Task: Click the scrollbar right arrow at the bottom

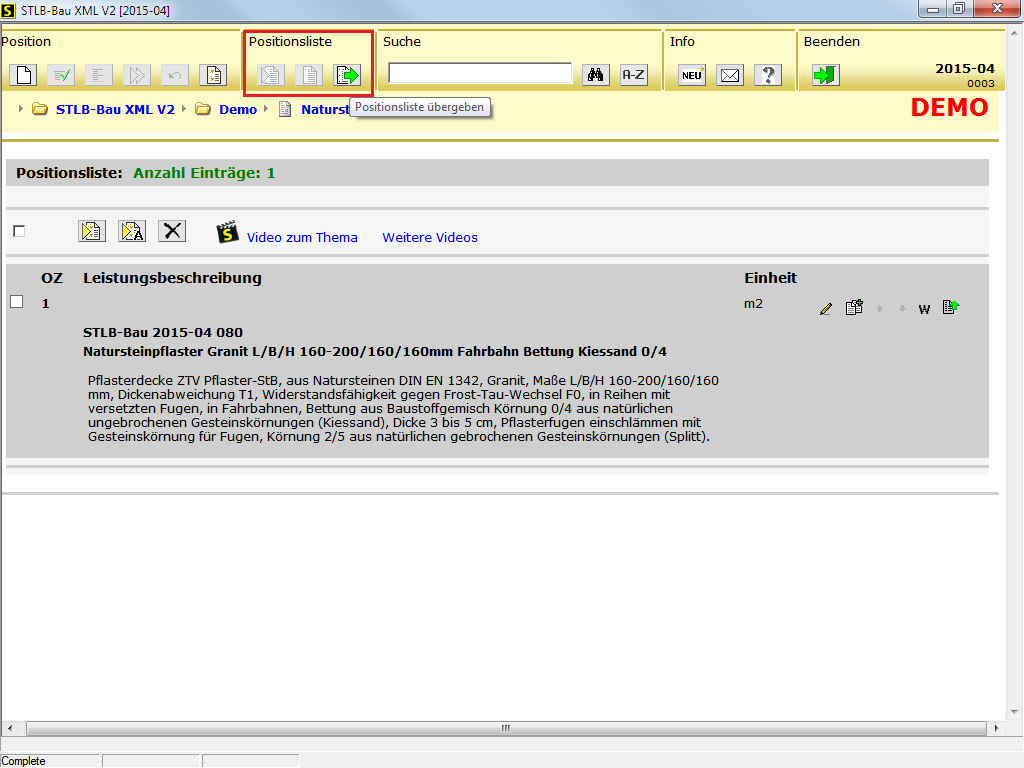Action: coord(996,728)
